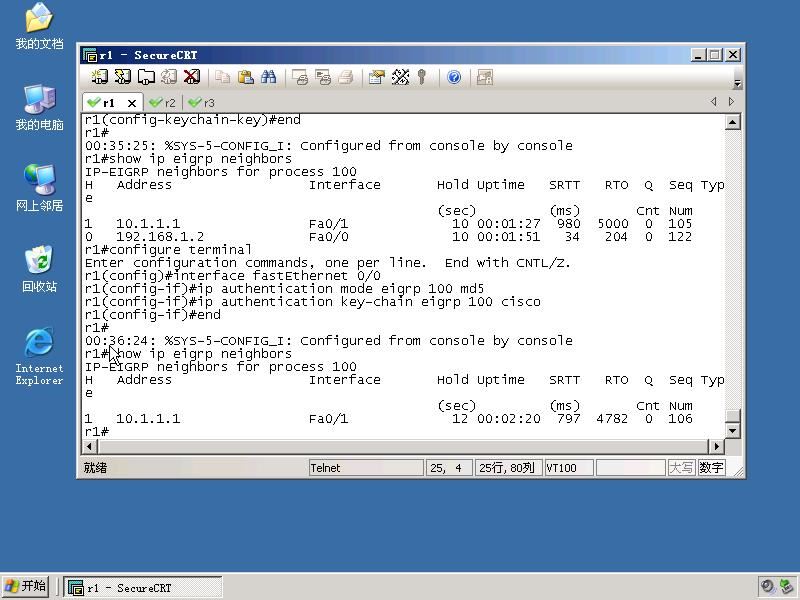The width and height of the screenshot is (800, 600).
Task: Open Help with the blue question icon
Action: [x=454, y=77]
